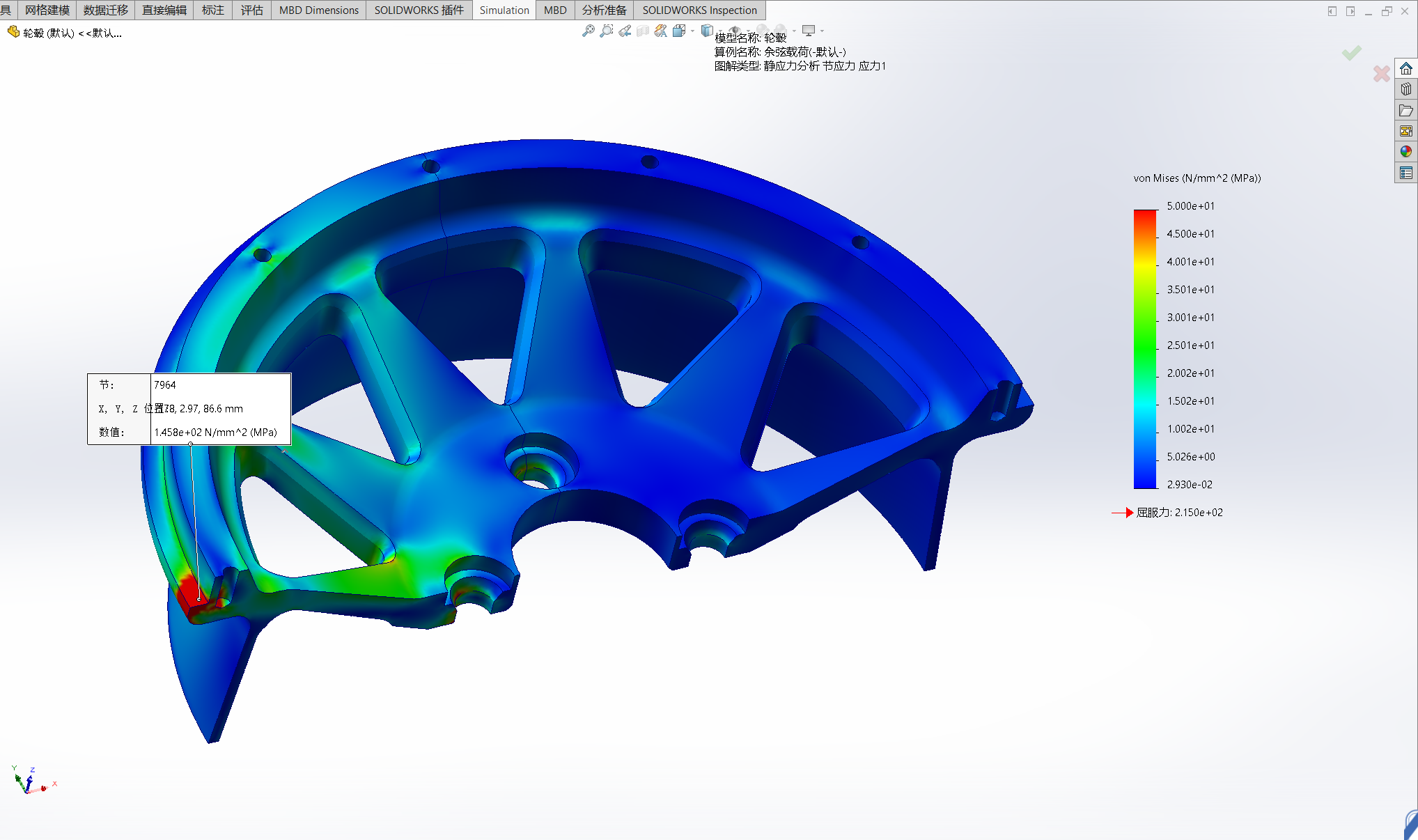Open the View Palette pane
This screenshot has height=840, width=1418.
tap(1406, 131)
